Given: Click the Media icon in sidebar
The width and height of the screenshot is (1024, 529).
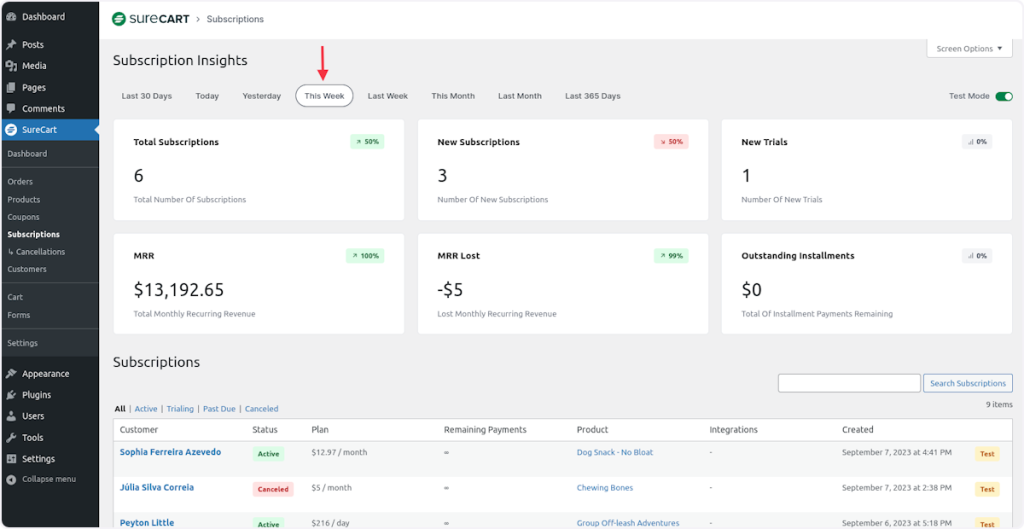Looking at the screenshot, I should click(x=11, y=66).
